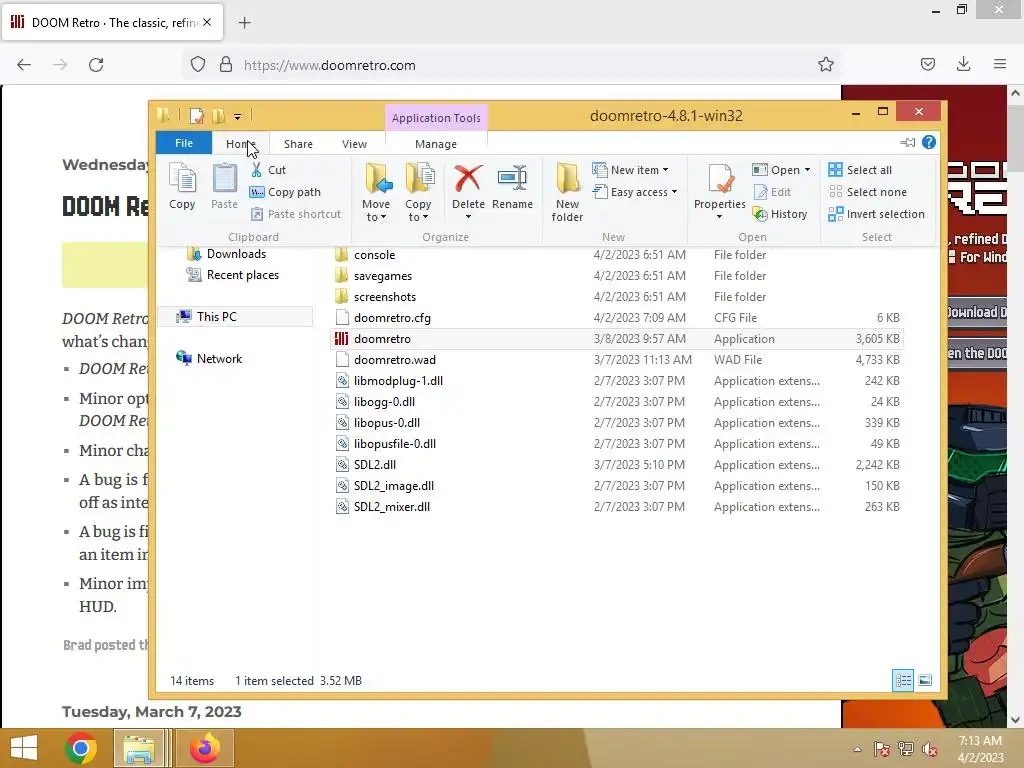This screenshot has width=1024, height=768.
Task: Click the Copy icon in the Clipboard group
Action: point(182,186)
